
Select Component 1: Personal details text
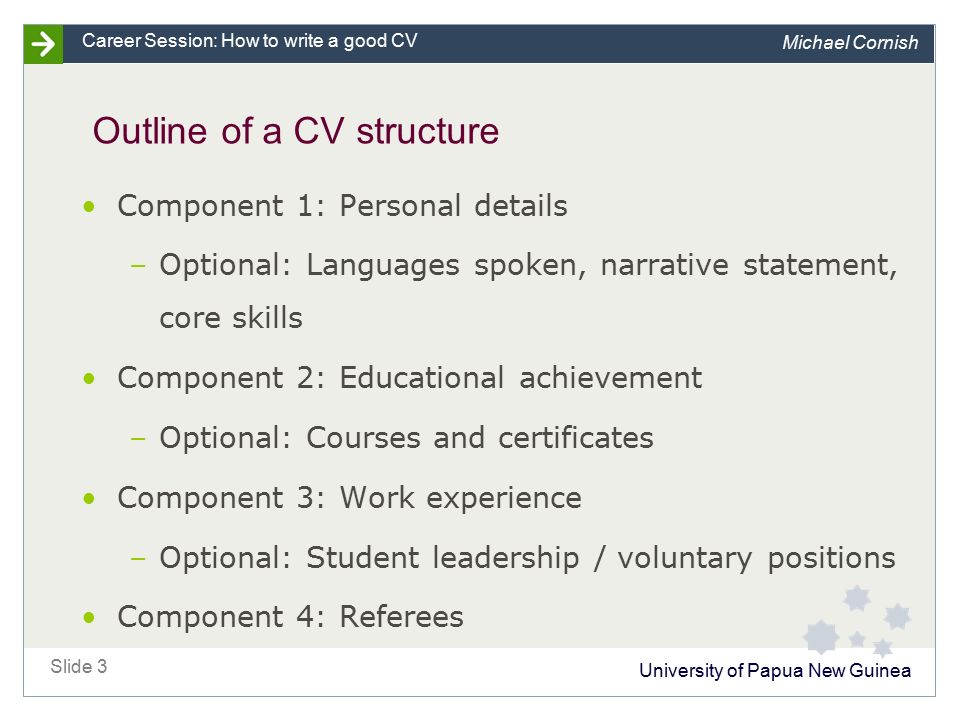pos(342,206)
